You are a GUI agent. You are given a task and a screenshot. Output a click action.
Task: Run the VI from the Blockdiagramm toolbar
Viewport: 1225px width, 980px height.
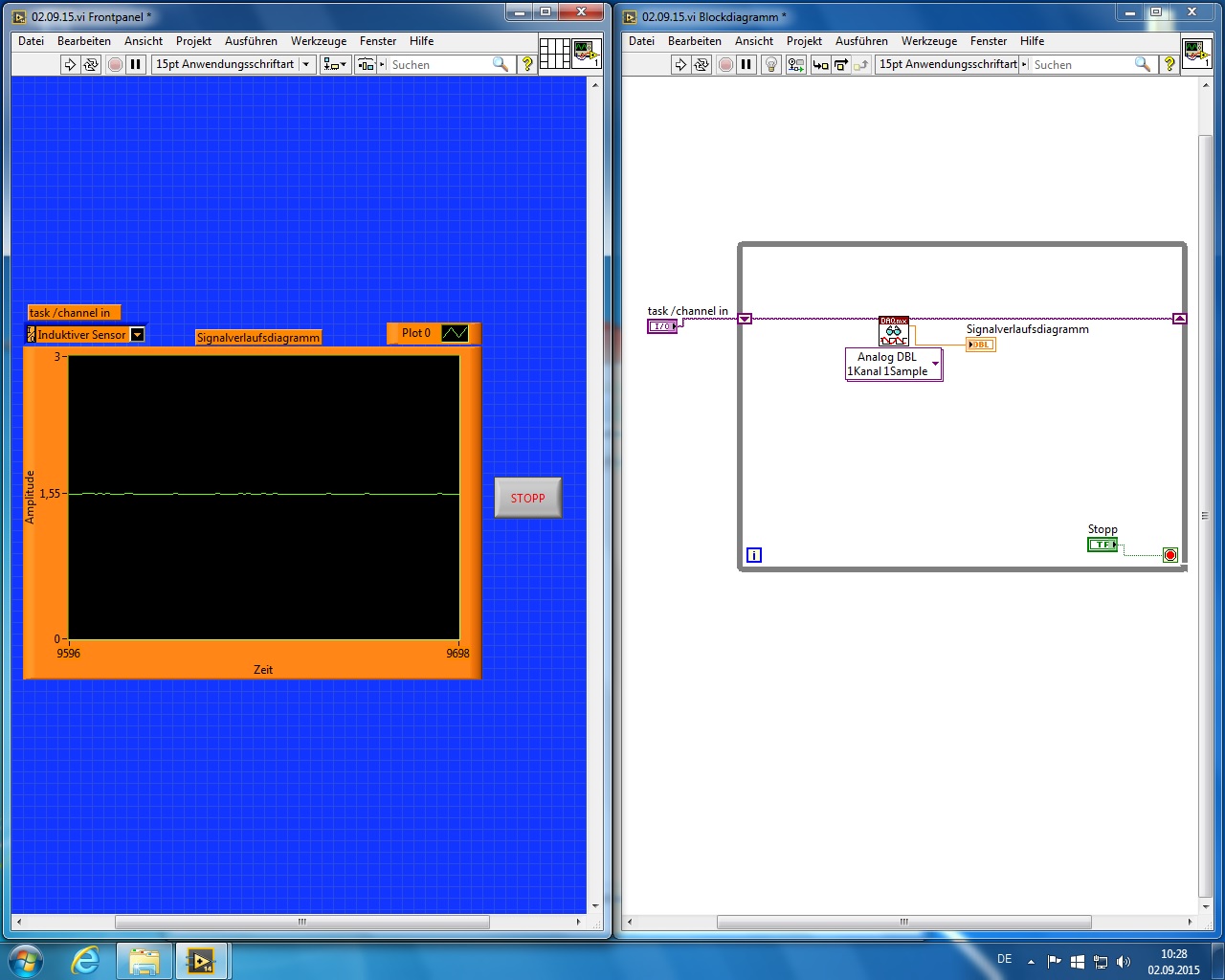[x=680, y=64]
